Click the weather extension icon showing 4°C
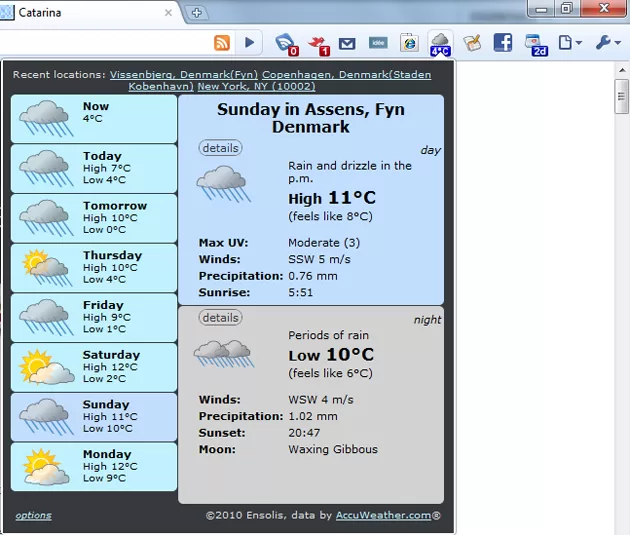 (x=440, y=43)
